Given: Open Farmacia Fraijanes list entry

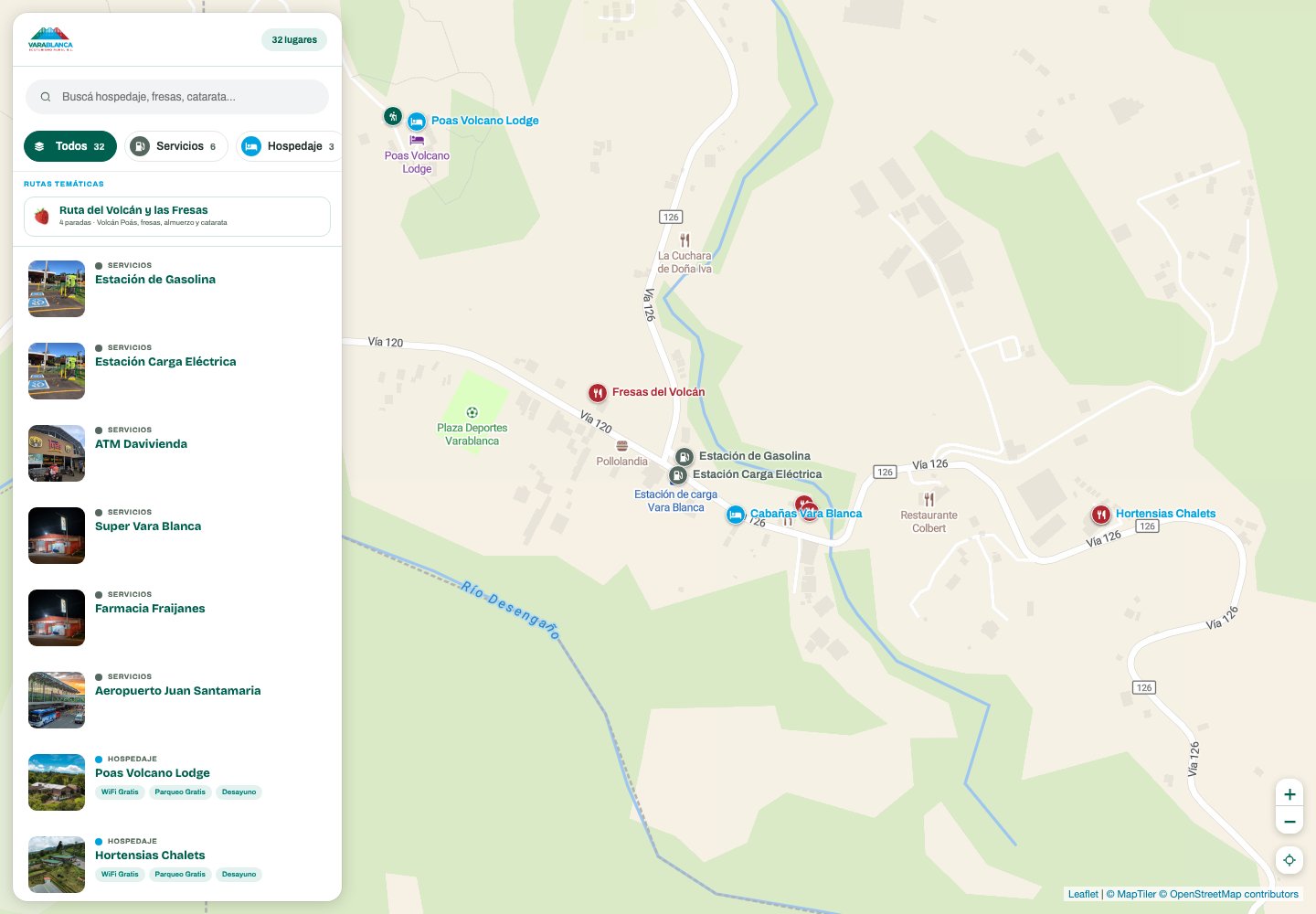Looking at the screenshot, I should (x=177, y=618).
